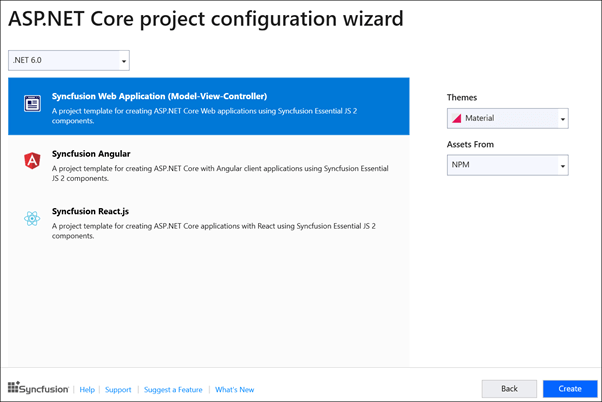Choose the Syncfusion React.js template title
The width and height of the screenshot is (602, 402).
[x=92, y=211]
